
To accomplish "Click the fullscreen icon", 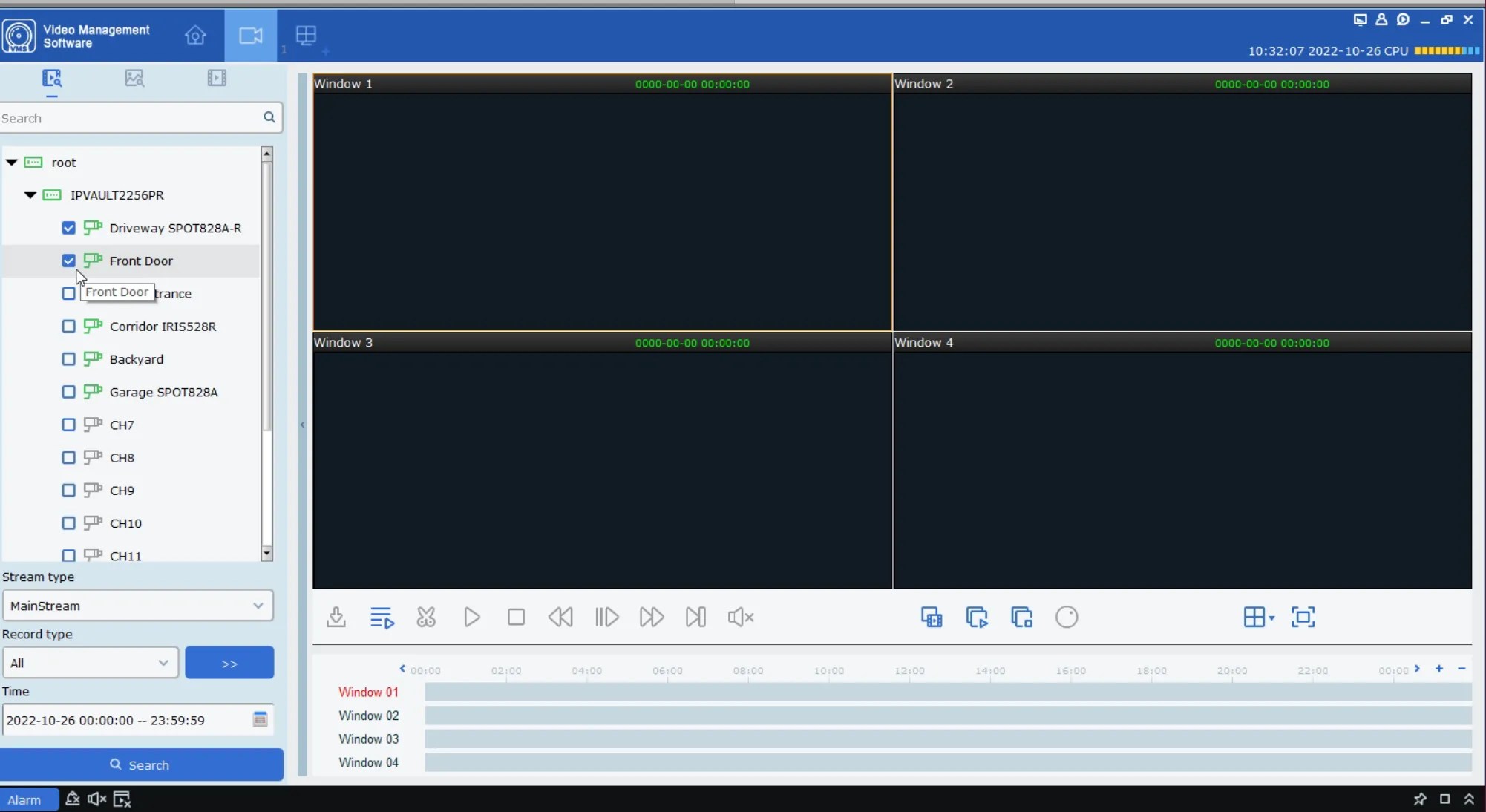I will (x=1303, y=617).
